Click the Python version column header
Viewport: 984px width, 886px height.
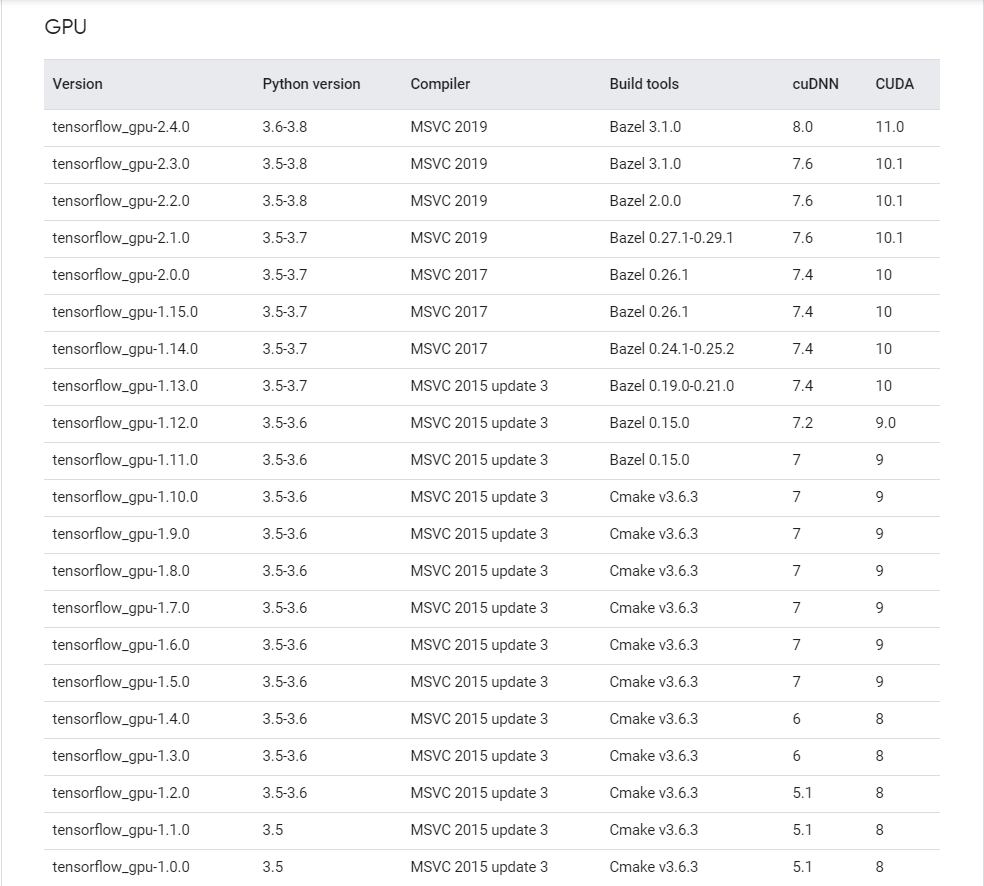pyautogui.click(x=311, y=84)
